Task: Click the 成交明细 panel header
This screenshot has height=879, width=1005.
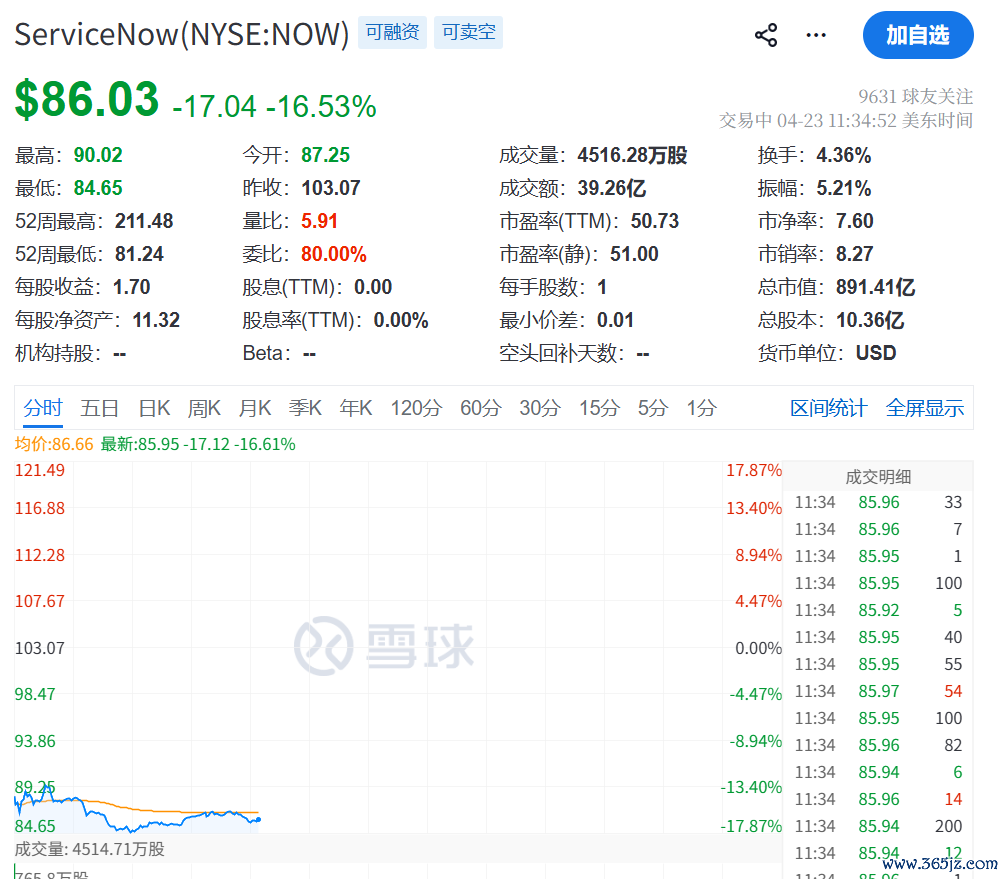Action: coord(878,476)
